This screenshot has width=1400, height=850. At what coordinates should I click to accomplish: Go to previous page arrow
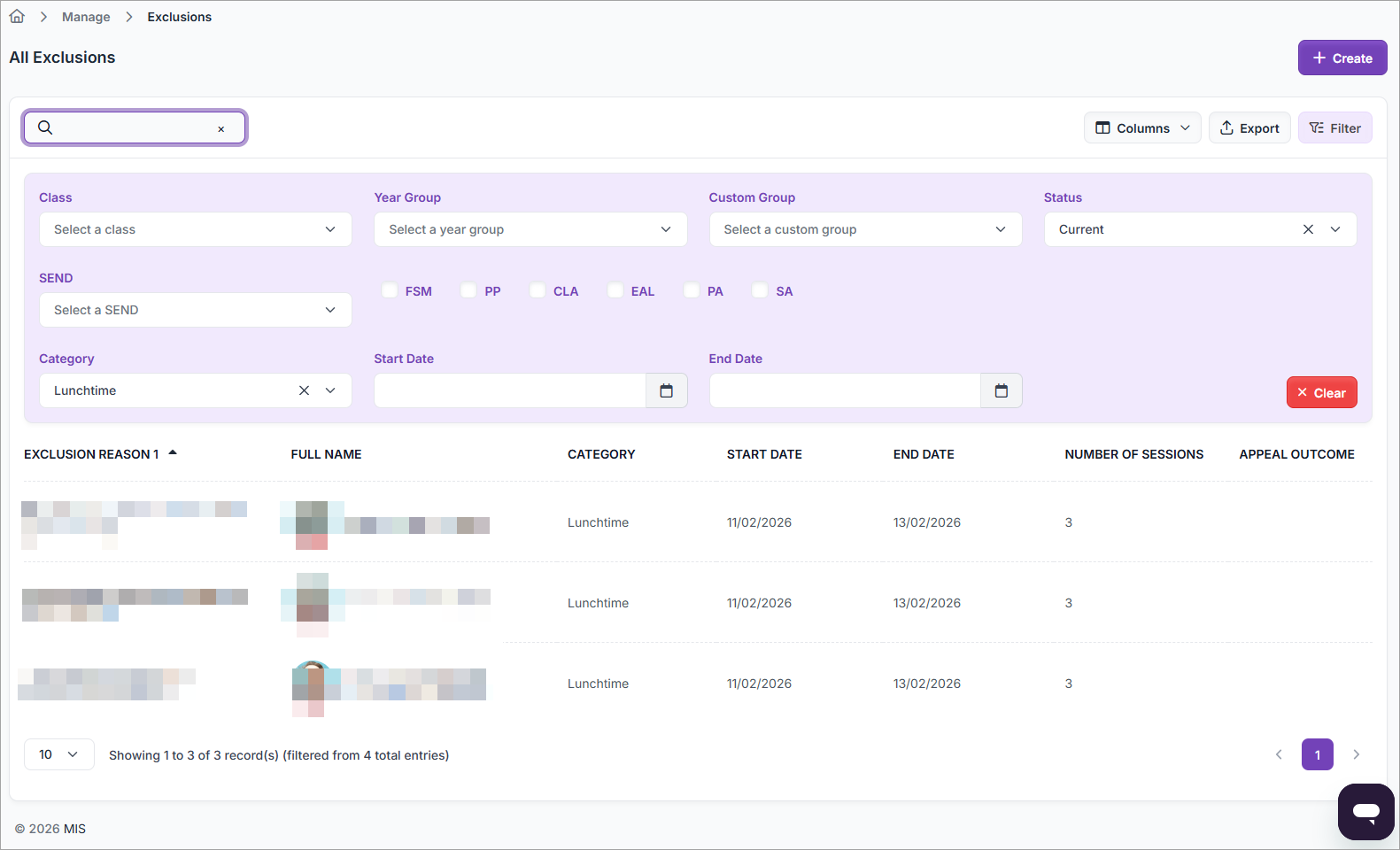point(1279,754)
